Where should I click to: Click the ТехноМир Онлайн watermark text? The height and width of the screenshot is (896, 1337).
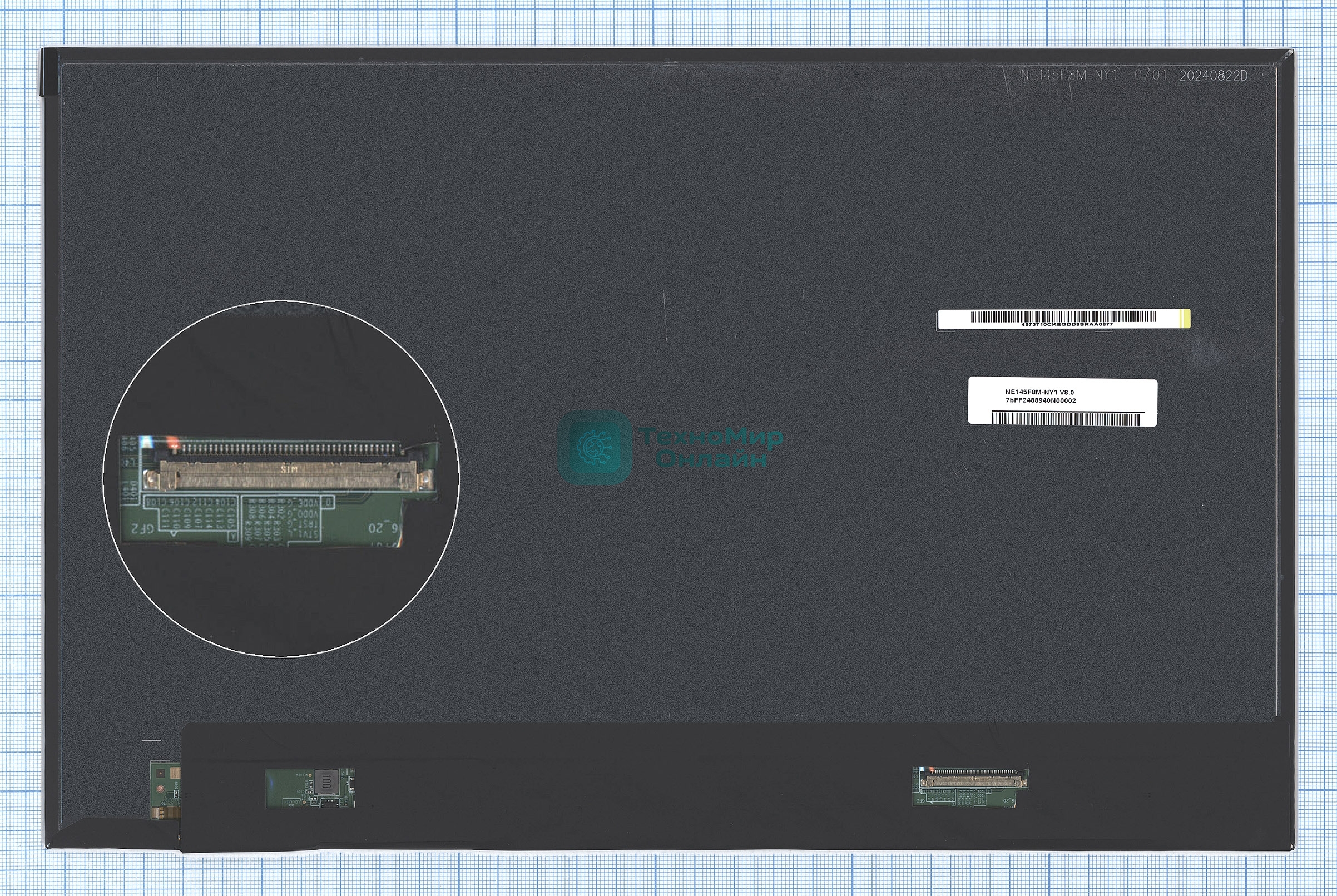[x=711, y=447]
